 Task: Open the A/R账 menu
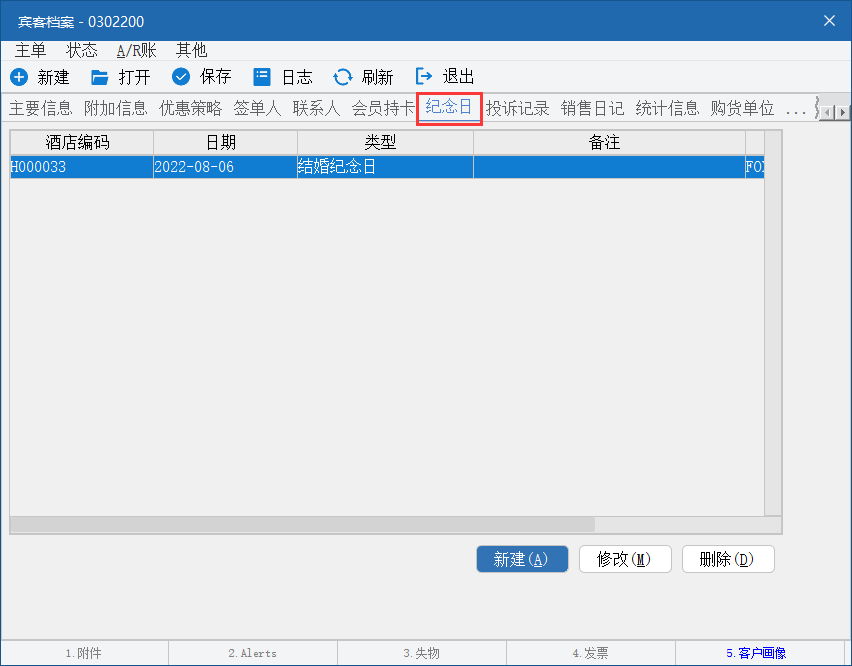coord(136,50)
